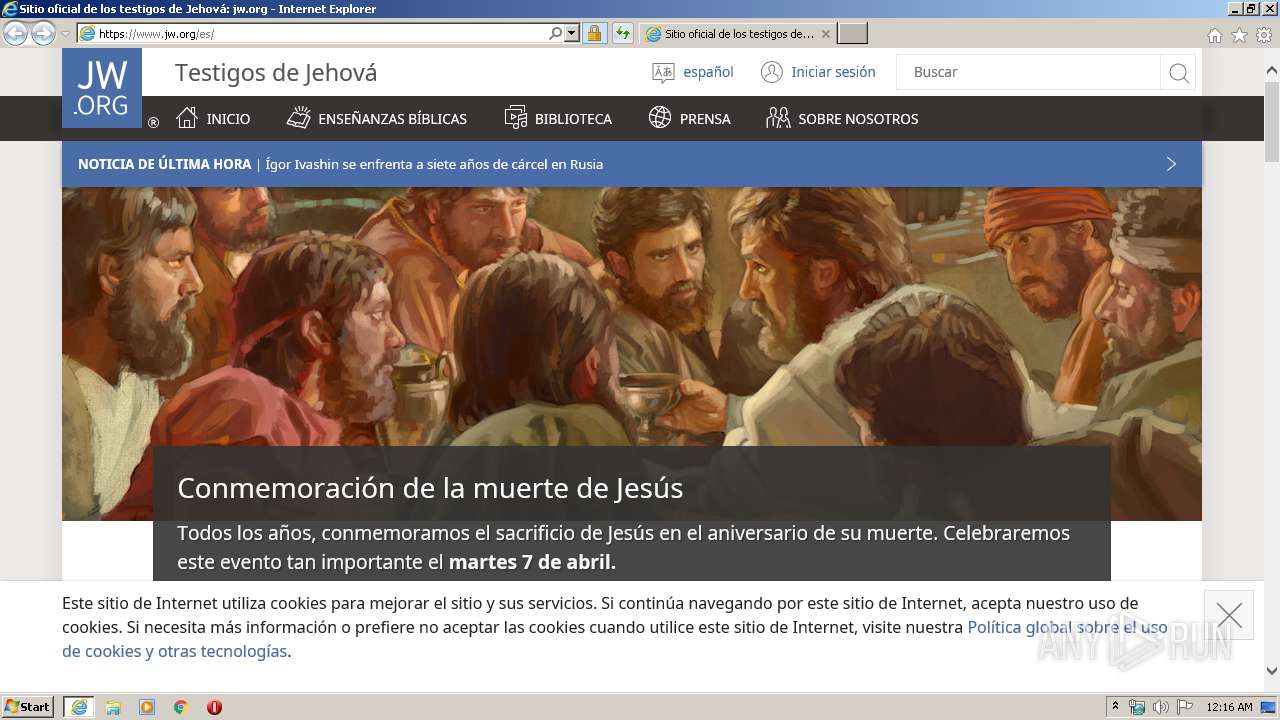Open the address bar dropdown
The image size is (1280, 720).
572,33
